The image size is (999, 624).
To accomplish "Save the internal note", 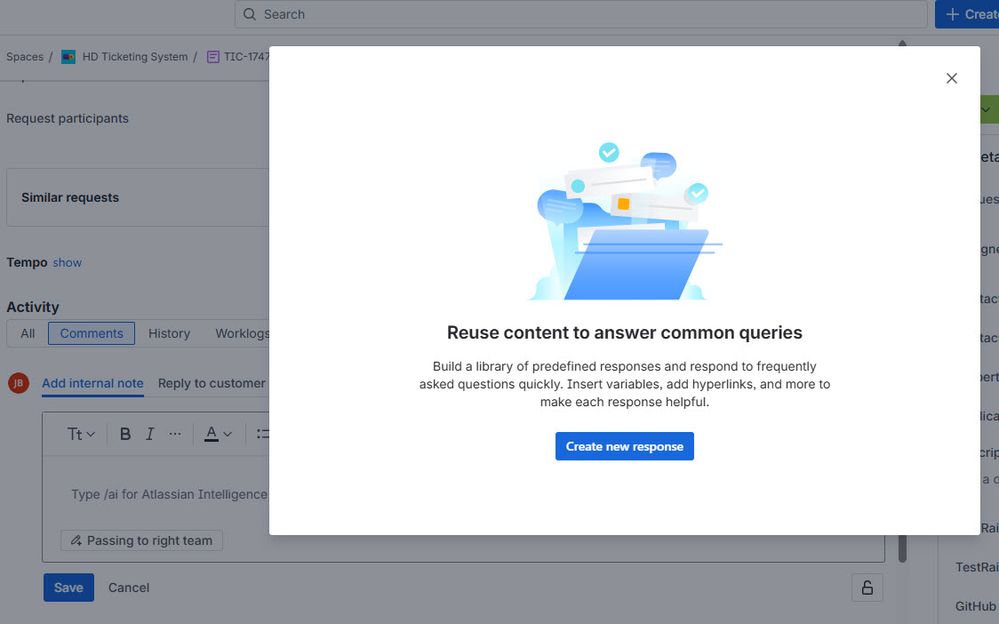I will click(x=68, y=587).
